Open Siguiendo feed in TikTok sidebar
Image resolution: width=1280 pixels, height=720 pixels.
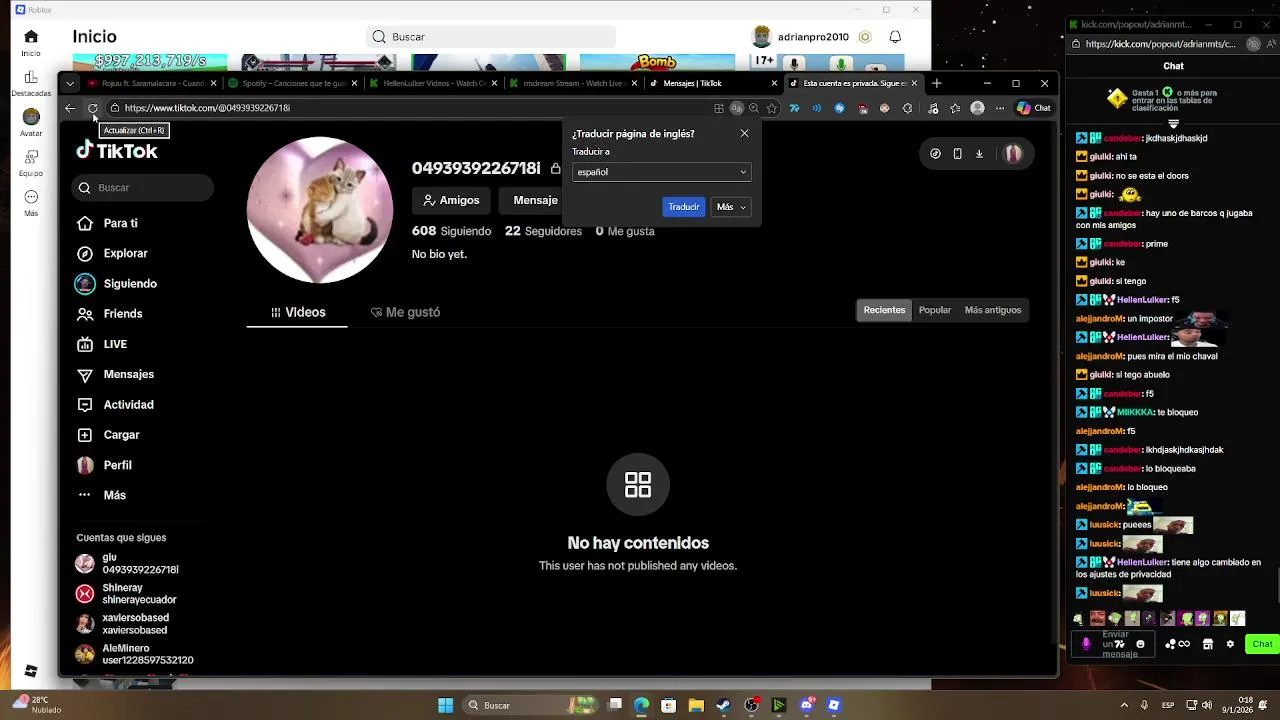pos(116,284)
